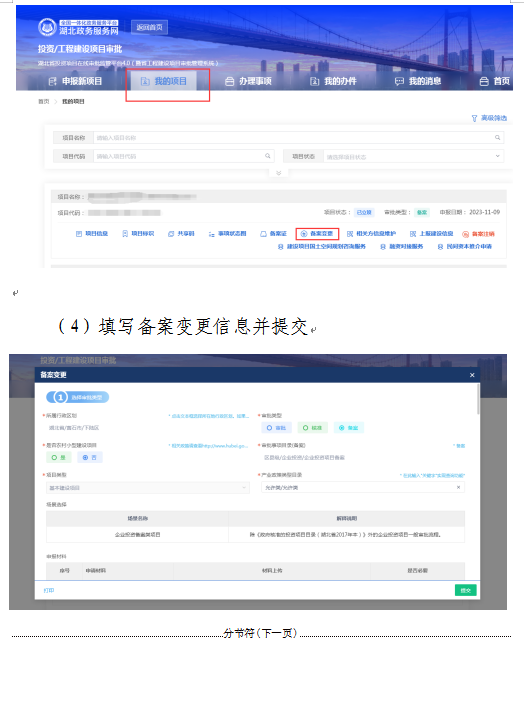Open the 项目状态 dropdown
The image size is (524, 716).
click(413, 157)
